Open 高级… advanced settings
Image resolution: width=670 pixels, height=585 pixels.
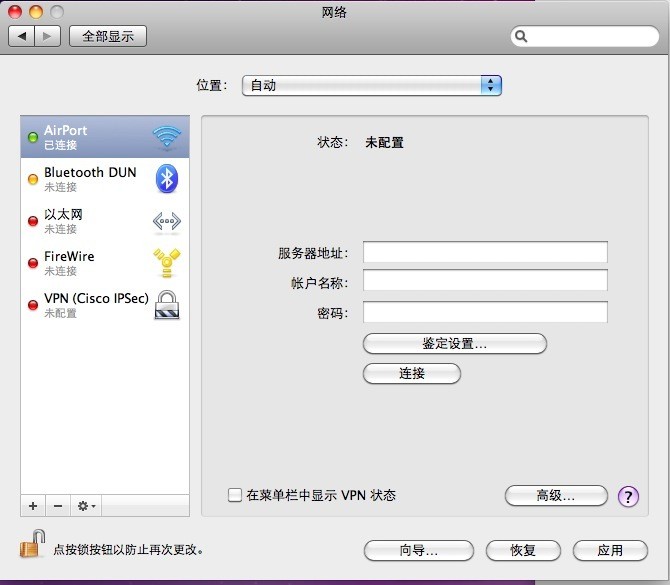pos(556,496)
